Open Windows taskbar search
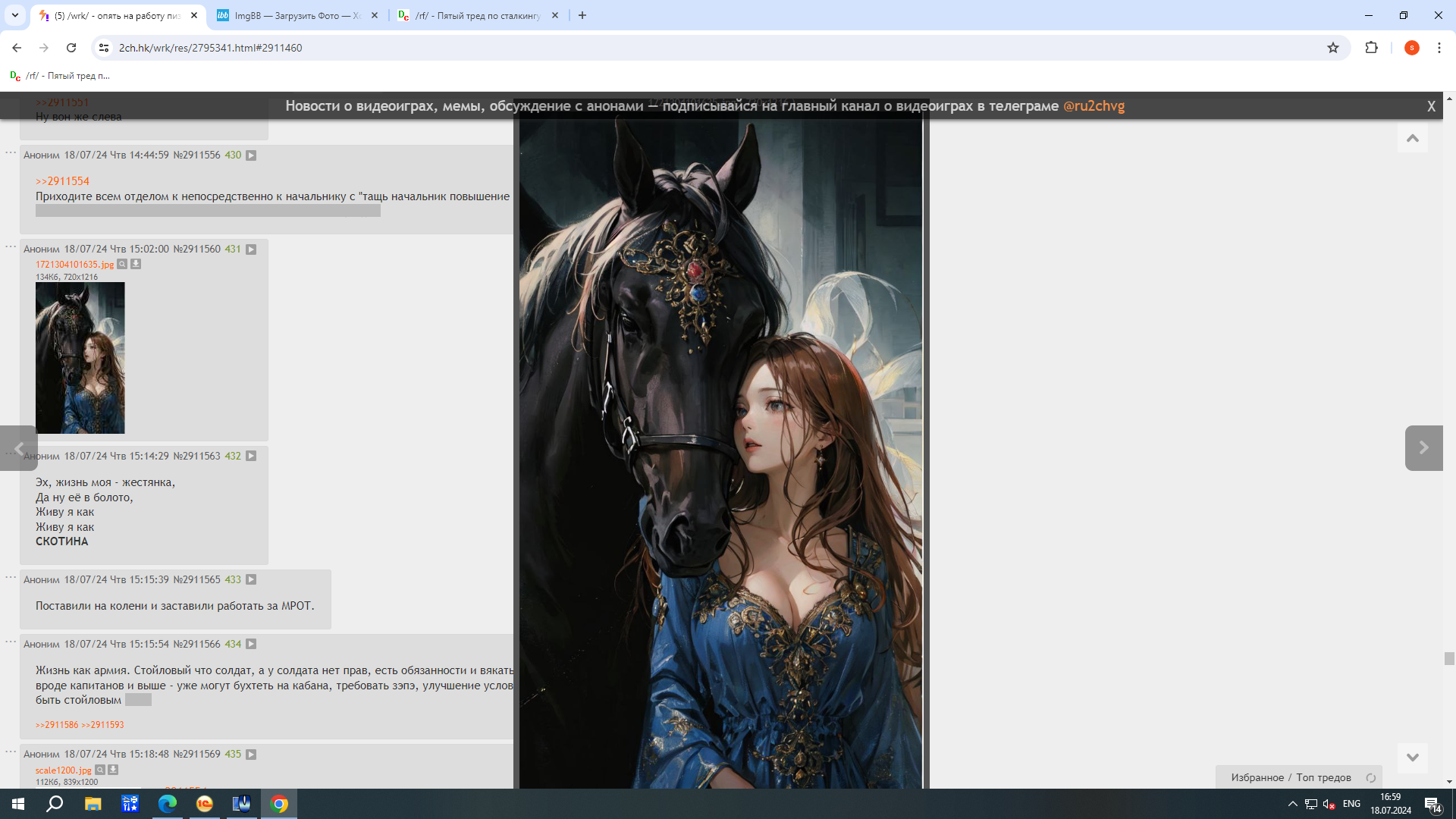This screenshot has width=1456, height=819. (x=55, y=804)
